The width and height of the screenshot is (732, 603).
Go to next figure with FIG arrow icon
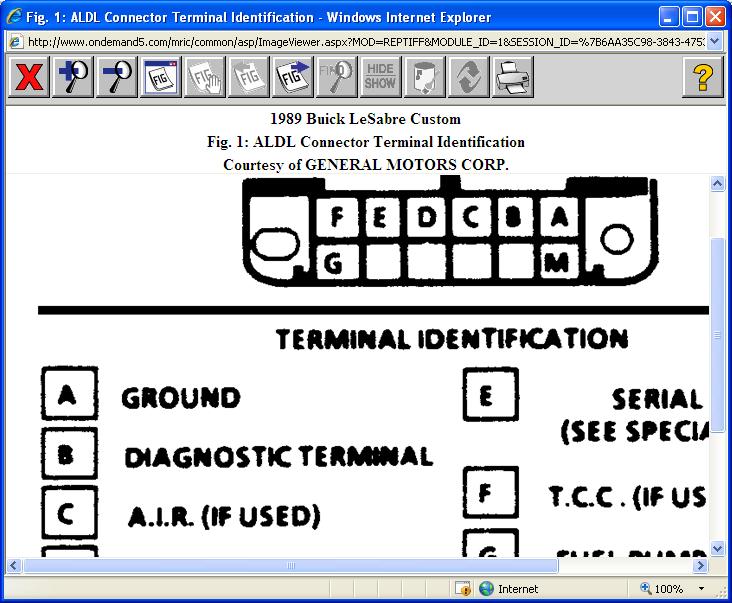point(292,77)
